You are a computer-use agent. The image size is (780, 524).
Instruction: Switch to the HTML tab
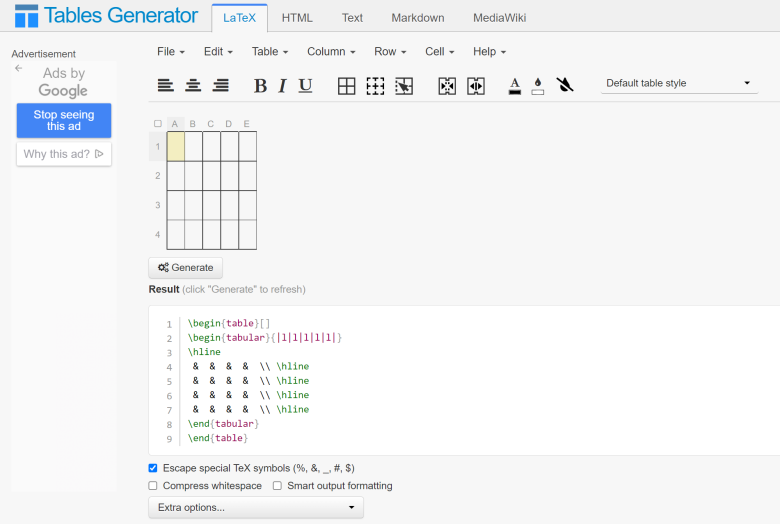pyautogui.click(x=297, y=18)
